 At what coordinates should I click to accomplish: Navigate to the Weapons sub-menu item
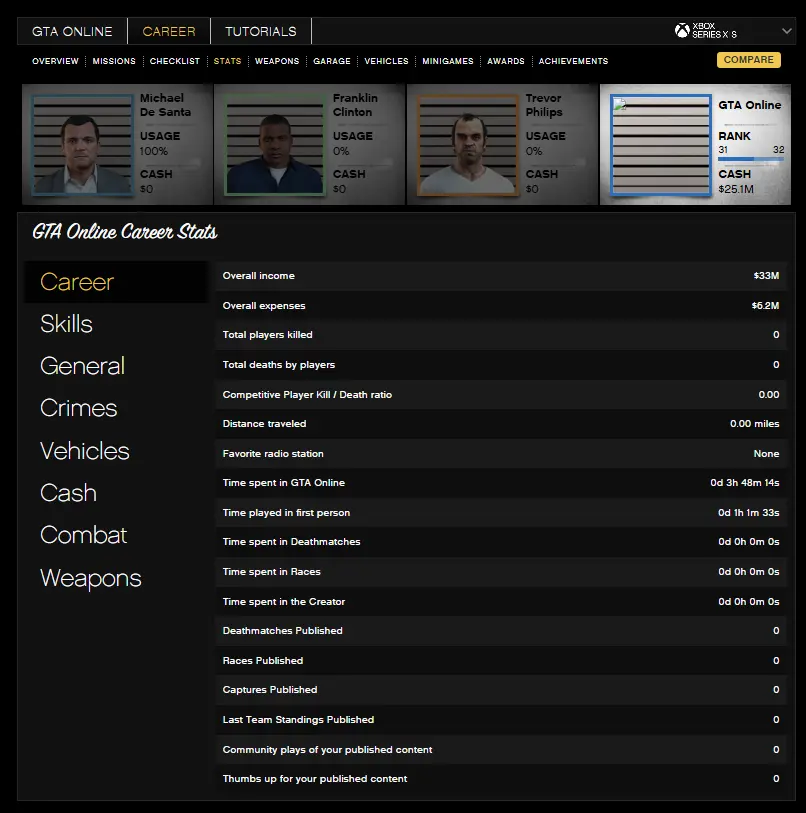[x=277, y=61]
